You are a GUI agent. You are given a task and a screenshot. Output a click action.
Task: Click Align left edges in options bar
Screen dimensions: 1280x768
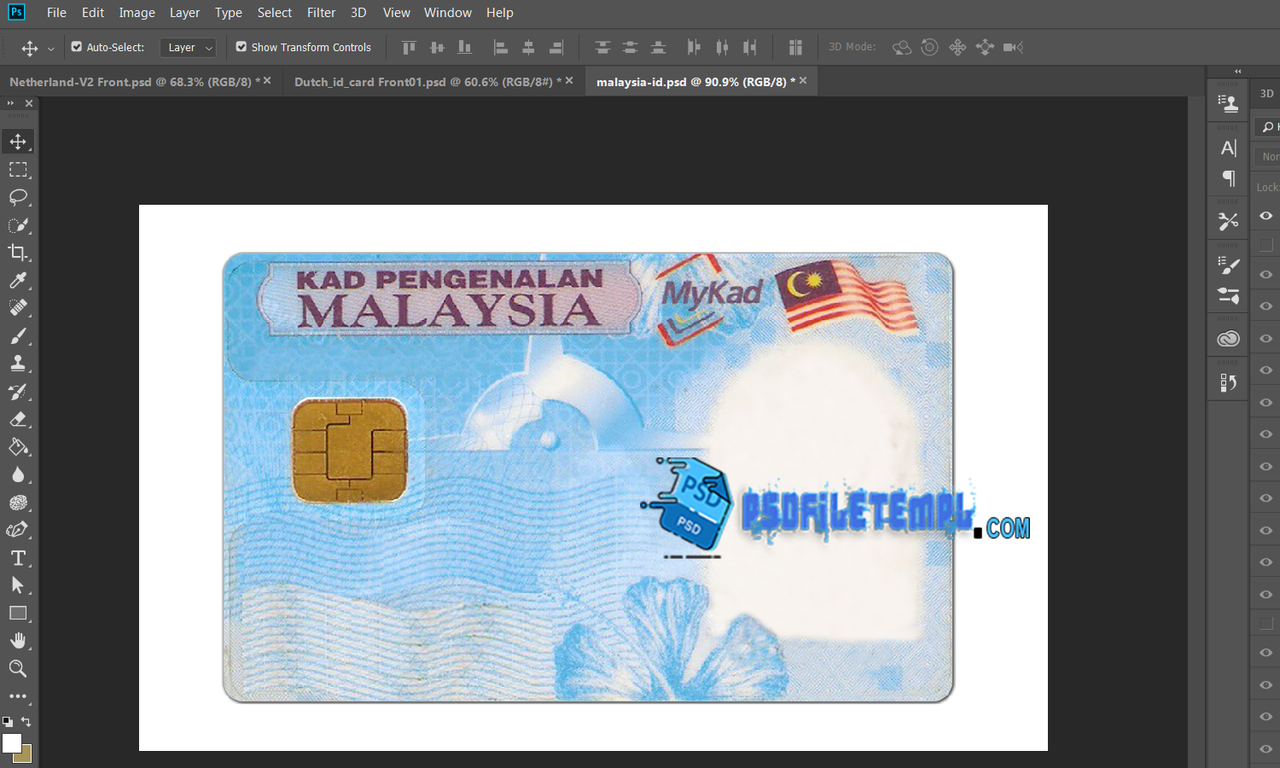pyautogui.click(x=501, y=47)
